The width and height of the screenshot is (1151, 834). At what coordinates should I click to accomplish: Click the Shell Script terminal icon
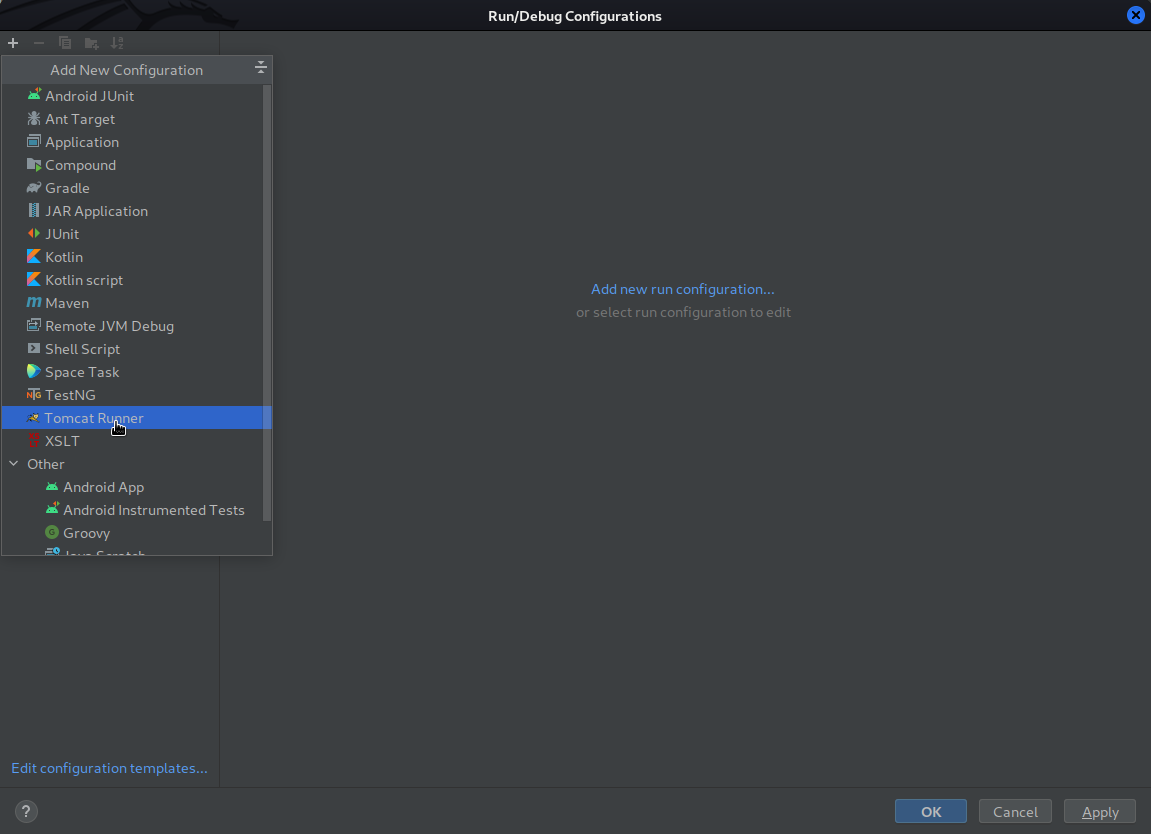click(34, 348)
